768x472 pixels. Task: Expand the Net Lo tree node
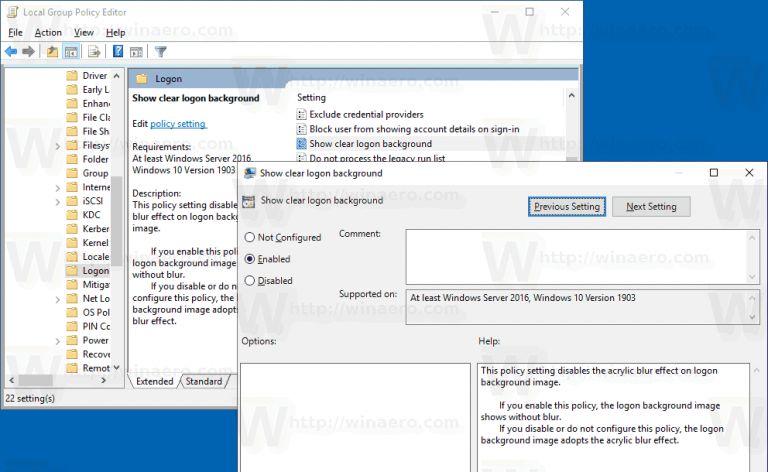click(58, 299)
